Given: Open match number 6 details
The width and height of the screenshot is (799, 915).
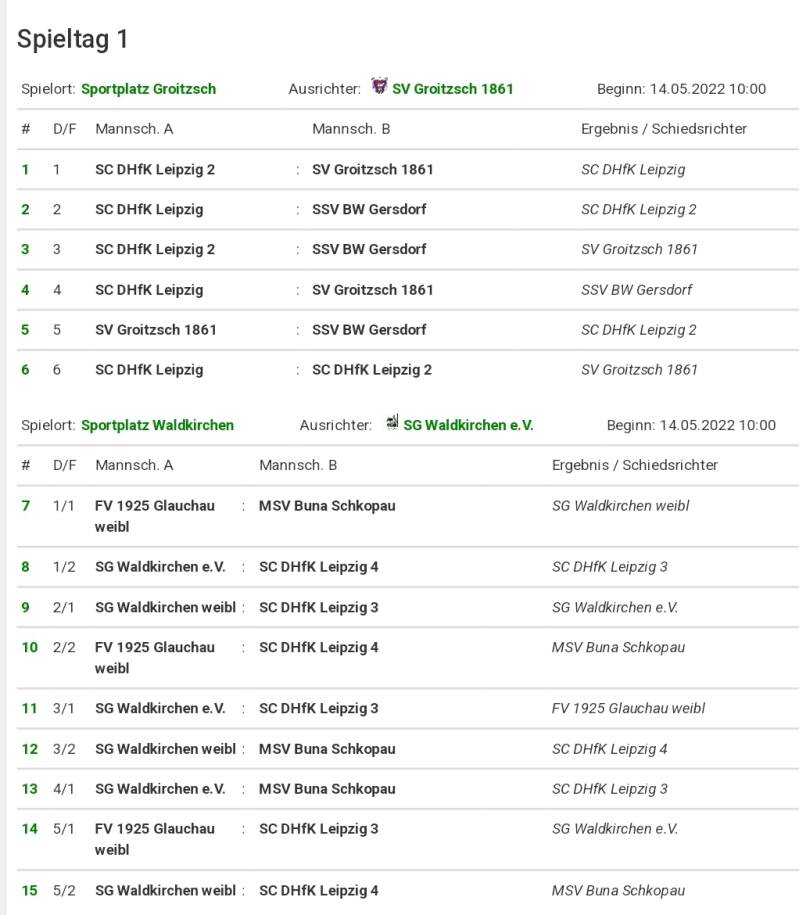Looking at the screenshot, I should 25,370.
